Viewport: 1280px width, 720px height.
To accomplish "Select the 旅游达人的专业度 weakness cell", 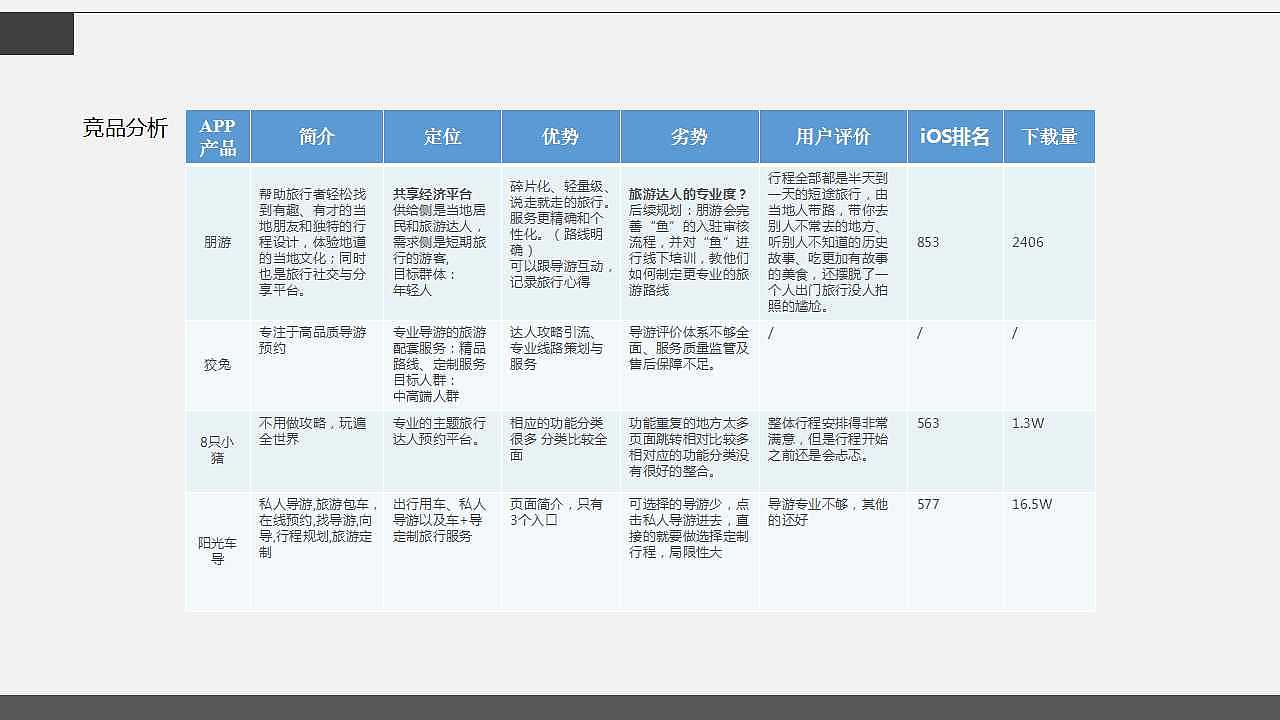I will (x=690, y=242).
